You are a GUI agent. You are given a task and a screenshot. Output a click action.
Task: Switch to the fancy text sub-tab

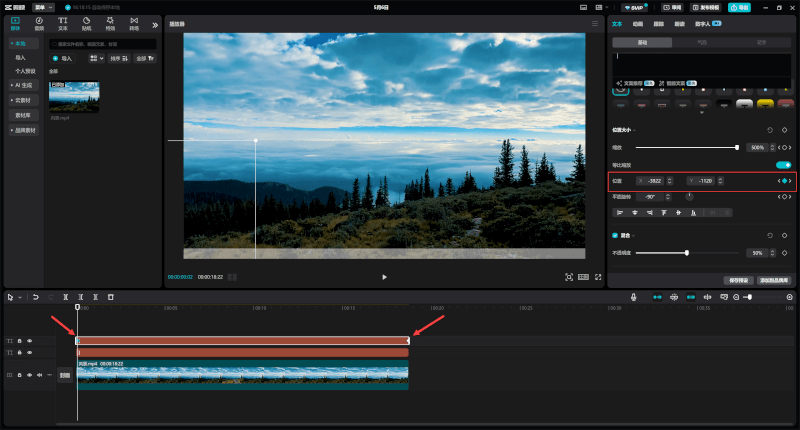click(761, 42)
